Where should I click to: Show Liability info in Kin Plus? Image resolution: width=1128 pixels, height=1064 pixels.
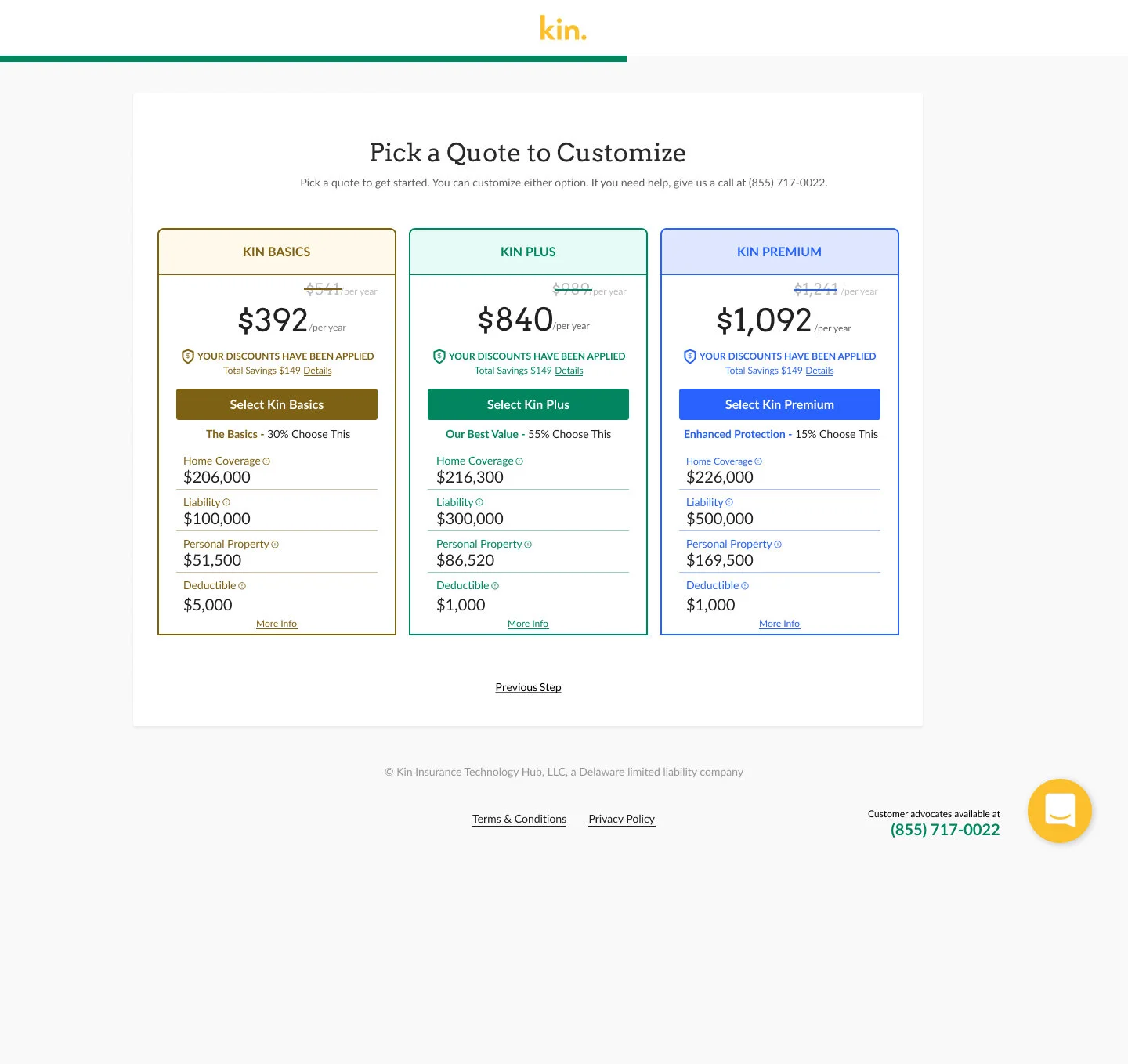[479, 502]
